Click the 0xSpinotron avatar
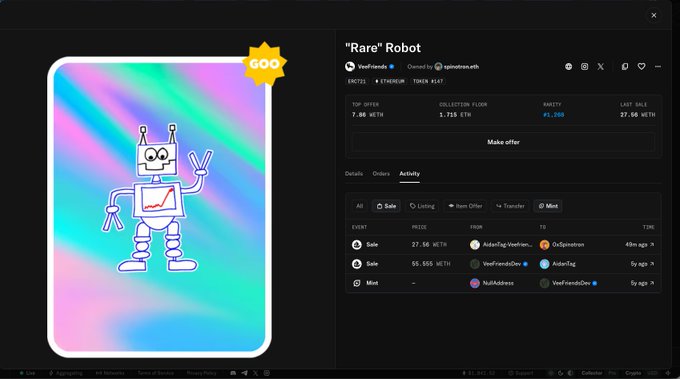This screenshot has width=680, height=379. click(544, 245)
